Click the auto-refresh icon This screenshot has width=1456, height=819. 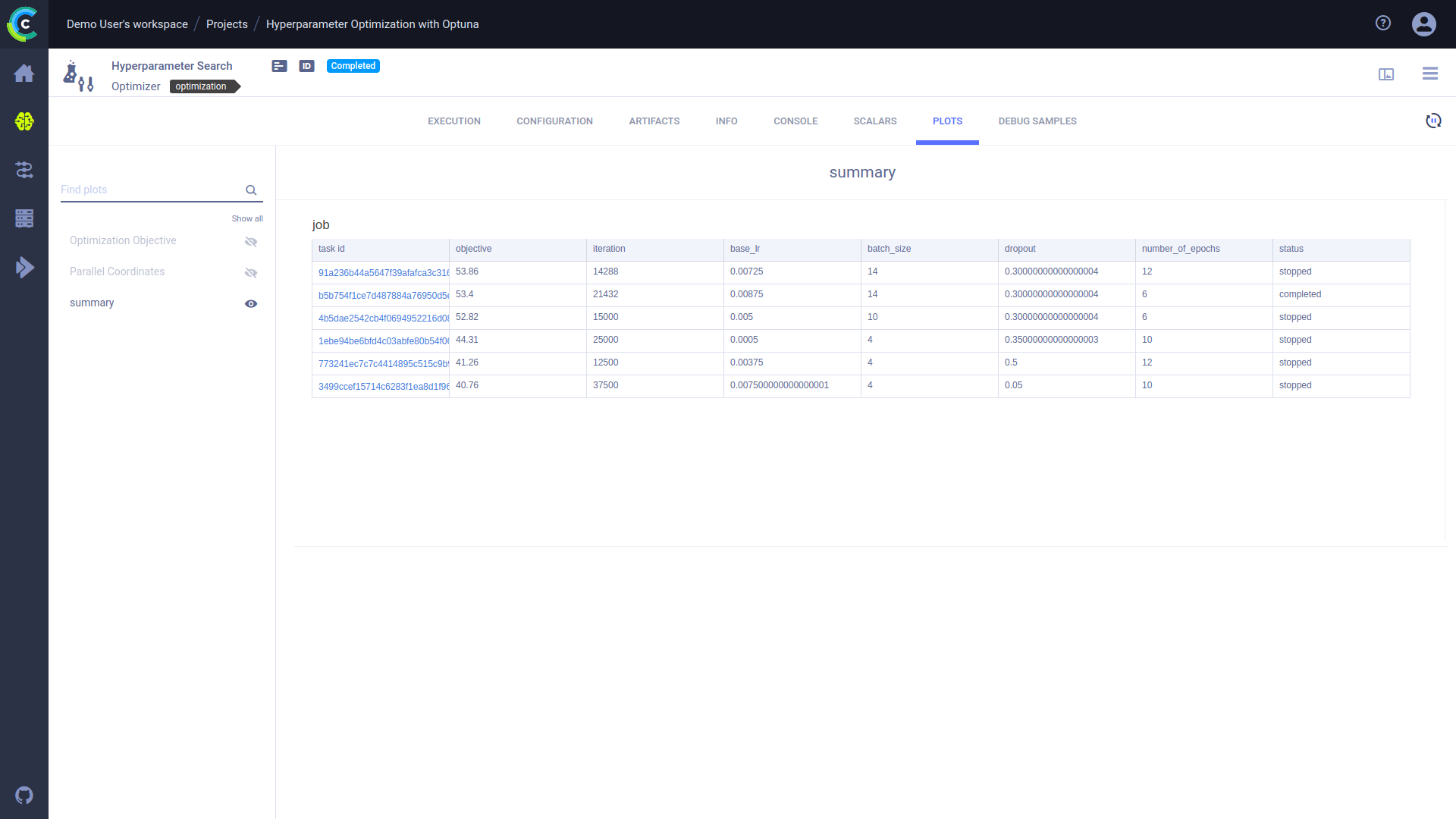tap(1433, 121)
